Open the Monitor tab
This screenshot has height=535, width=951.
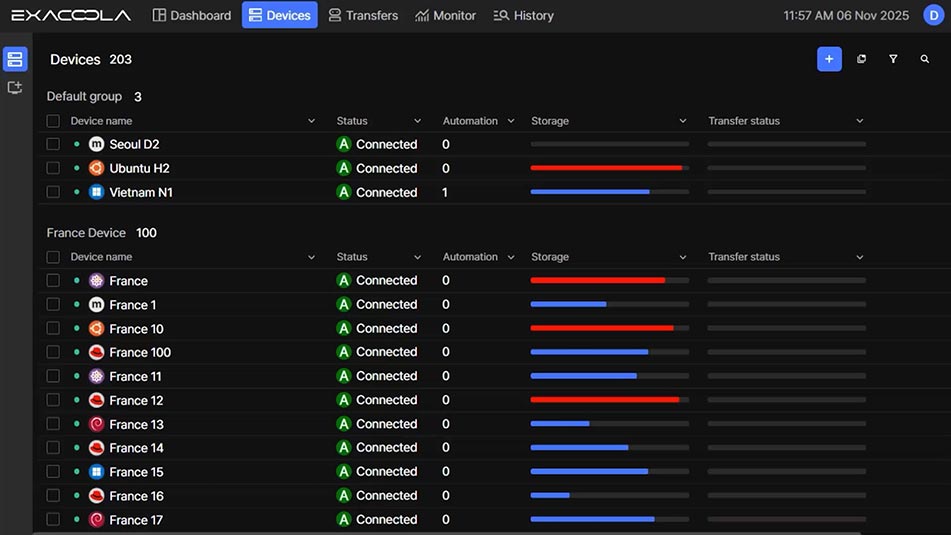coord(445,15)
